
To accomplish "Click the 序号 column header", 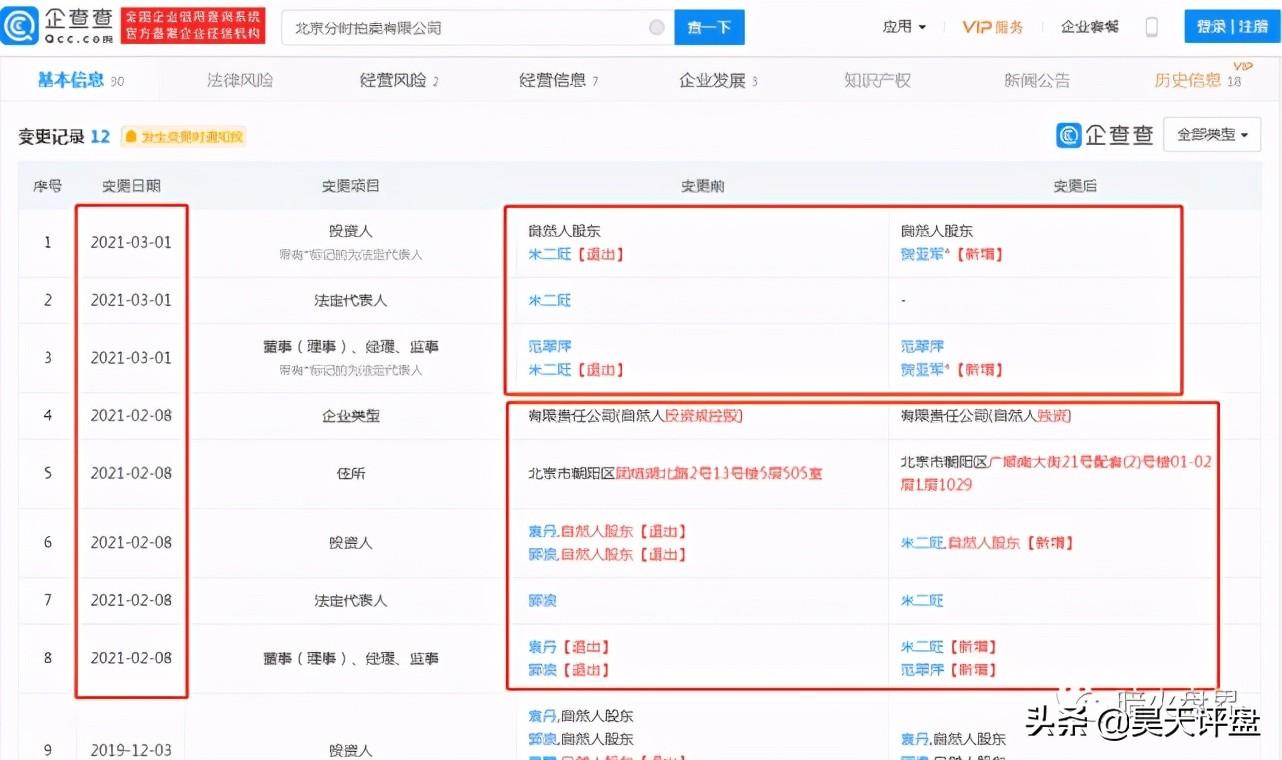I will point(47,186).
